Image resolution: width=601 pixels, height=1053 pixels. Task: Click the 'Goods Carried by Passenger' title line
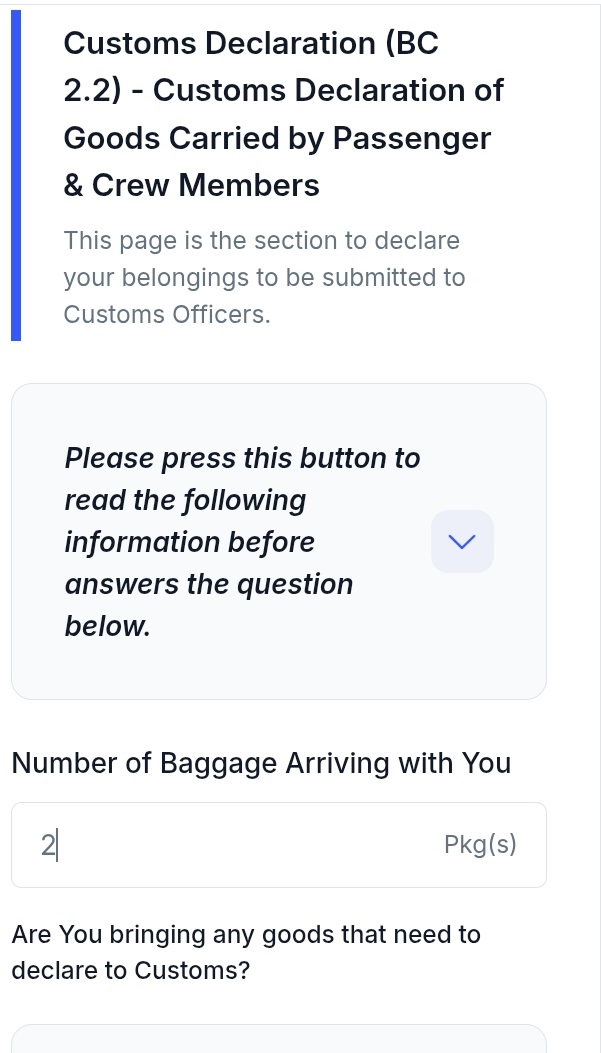pyautogui.click(x=277, y=138)
